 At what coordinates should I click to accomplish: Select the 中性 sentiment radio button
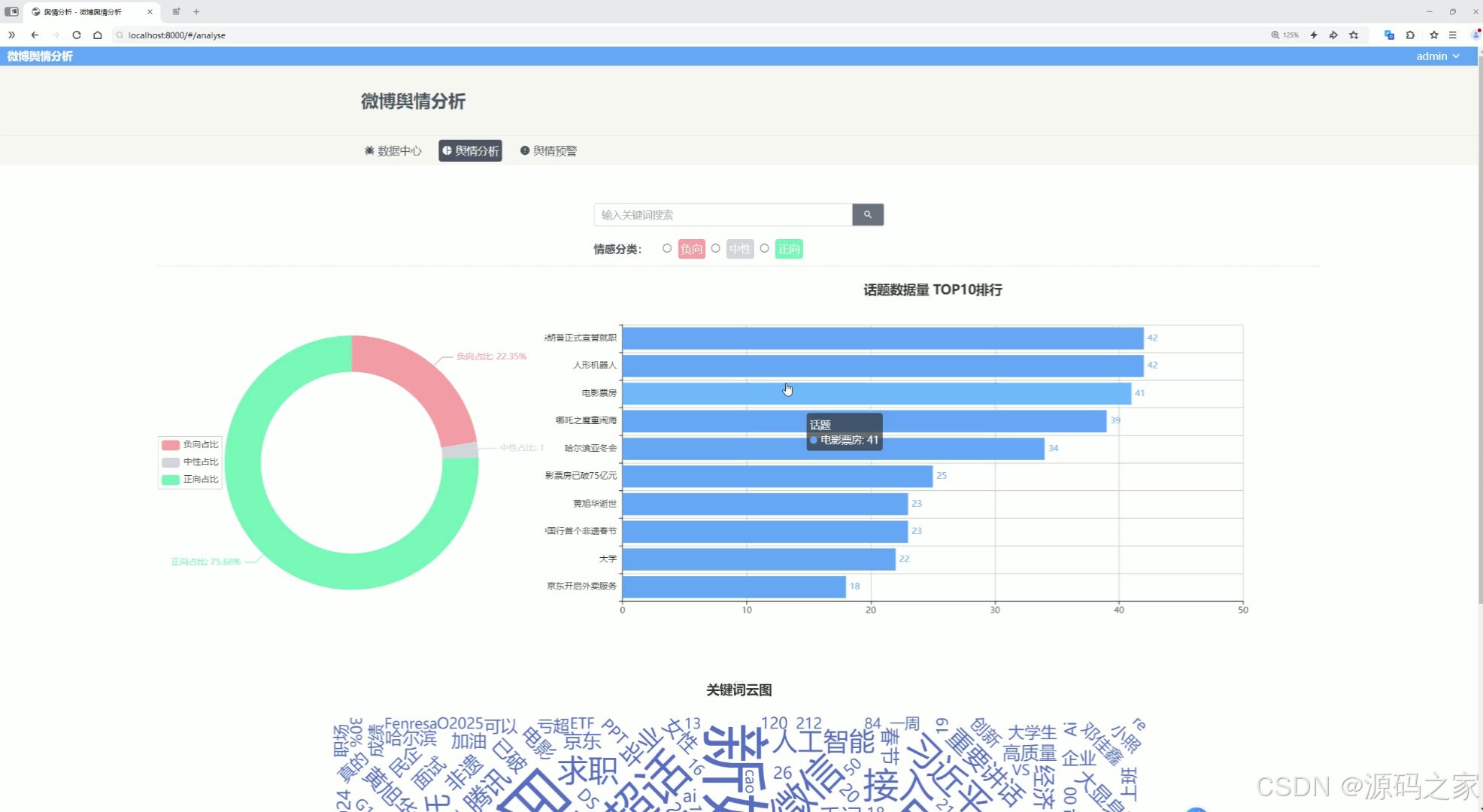(x=716, y=249)
